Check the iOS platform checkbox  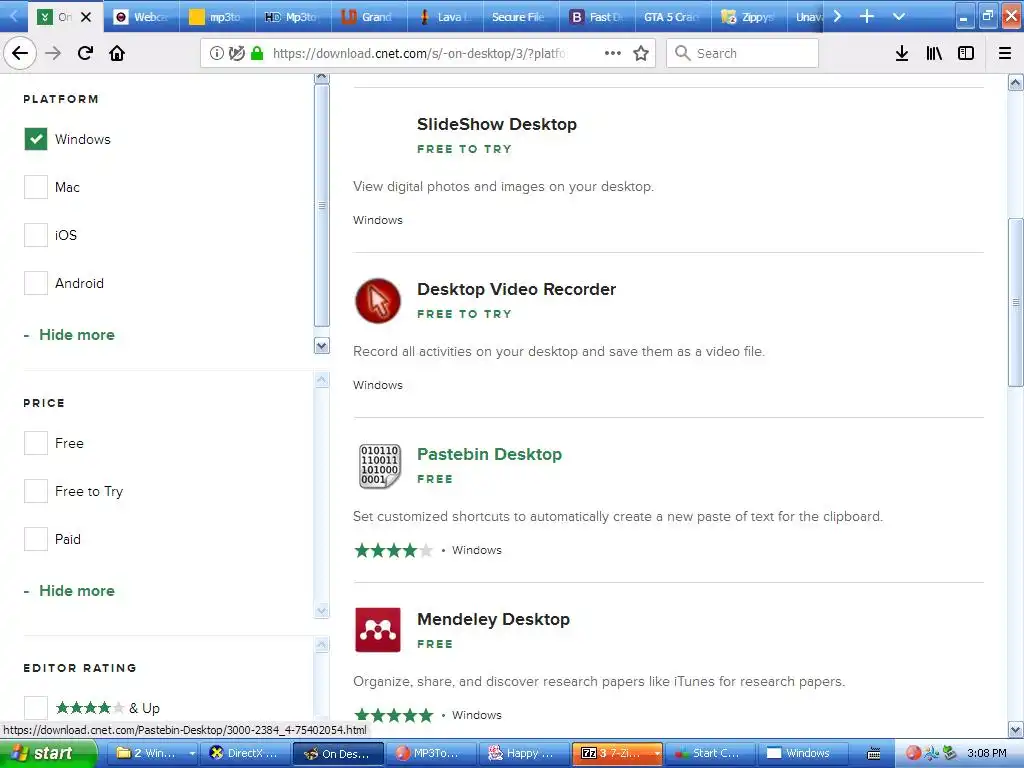[36, 235]
